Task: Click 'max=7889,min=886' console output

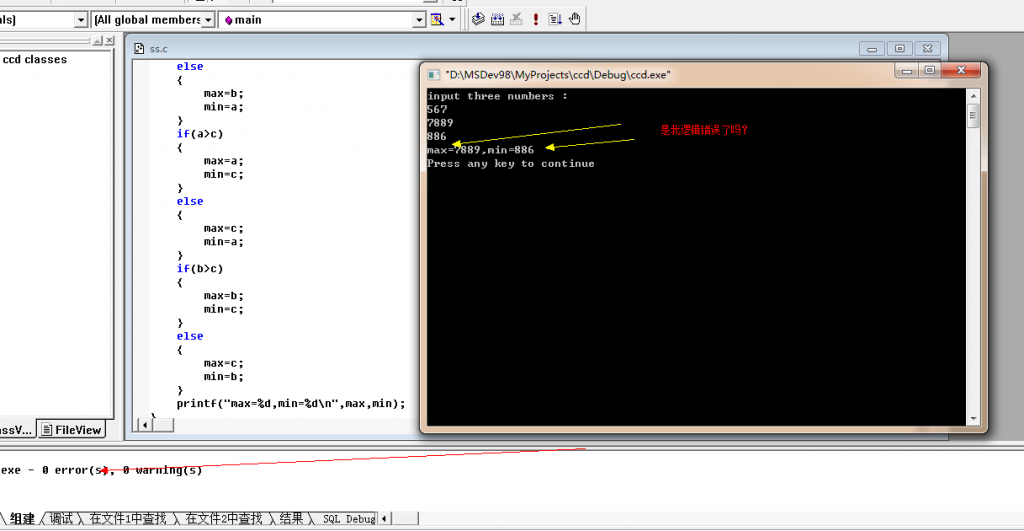Action: 480,150
